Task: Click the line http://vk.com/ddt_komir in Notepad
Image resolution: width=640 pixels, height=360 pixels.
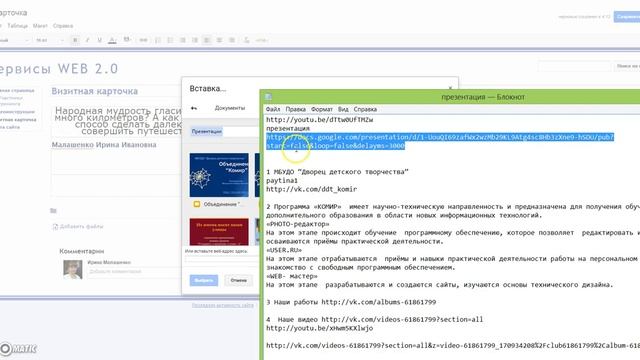Action: click(x=311, y=189)
